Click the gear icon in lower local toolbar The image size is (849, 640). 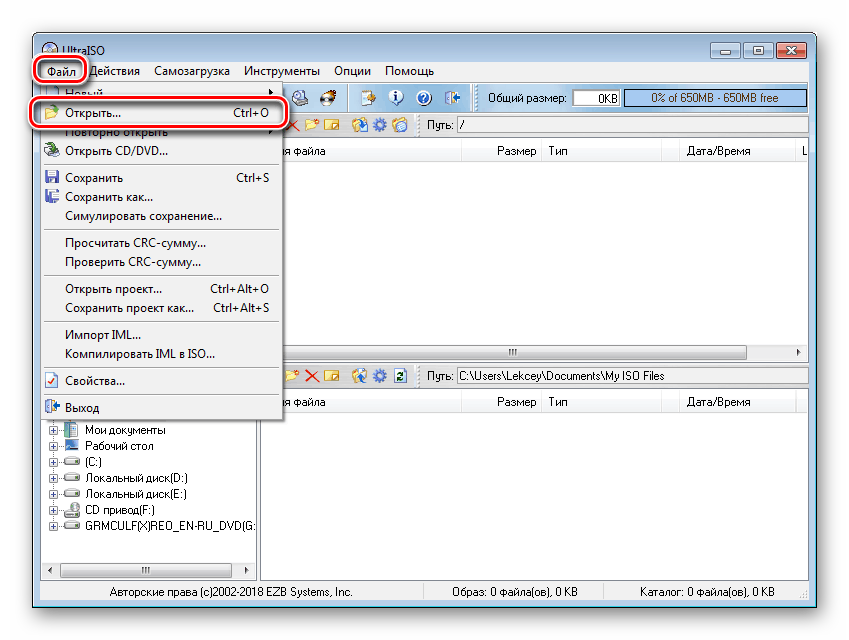pos(380,376)
